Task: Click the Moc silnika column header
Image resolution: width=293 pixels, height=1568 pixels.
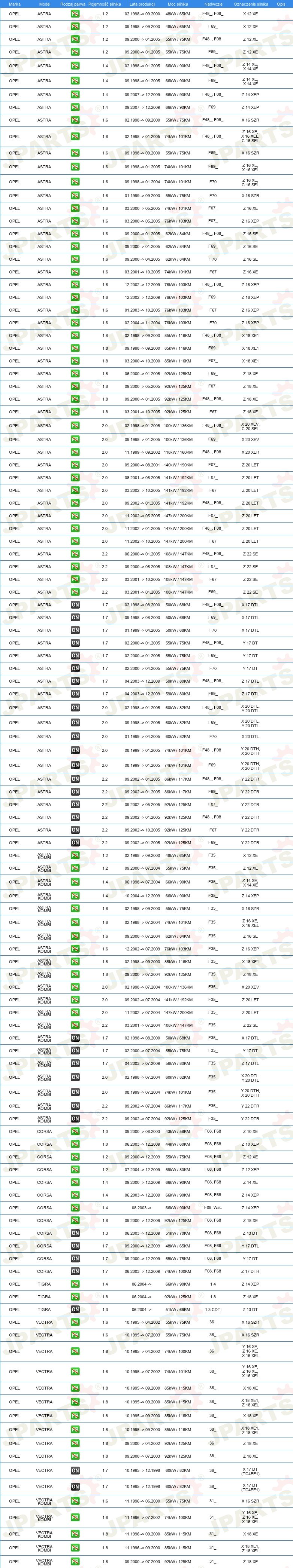Action: pos(178,4)
